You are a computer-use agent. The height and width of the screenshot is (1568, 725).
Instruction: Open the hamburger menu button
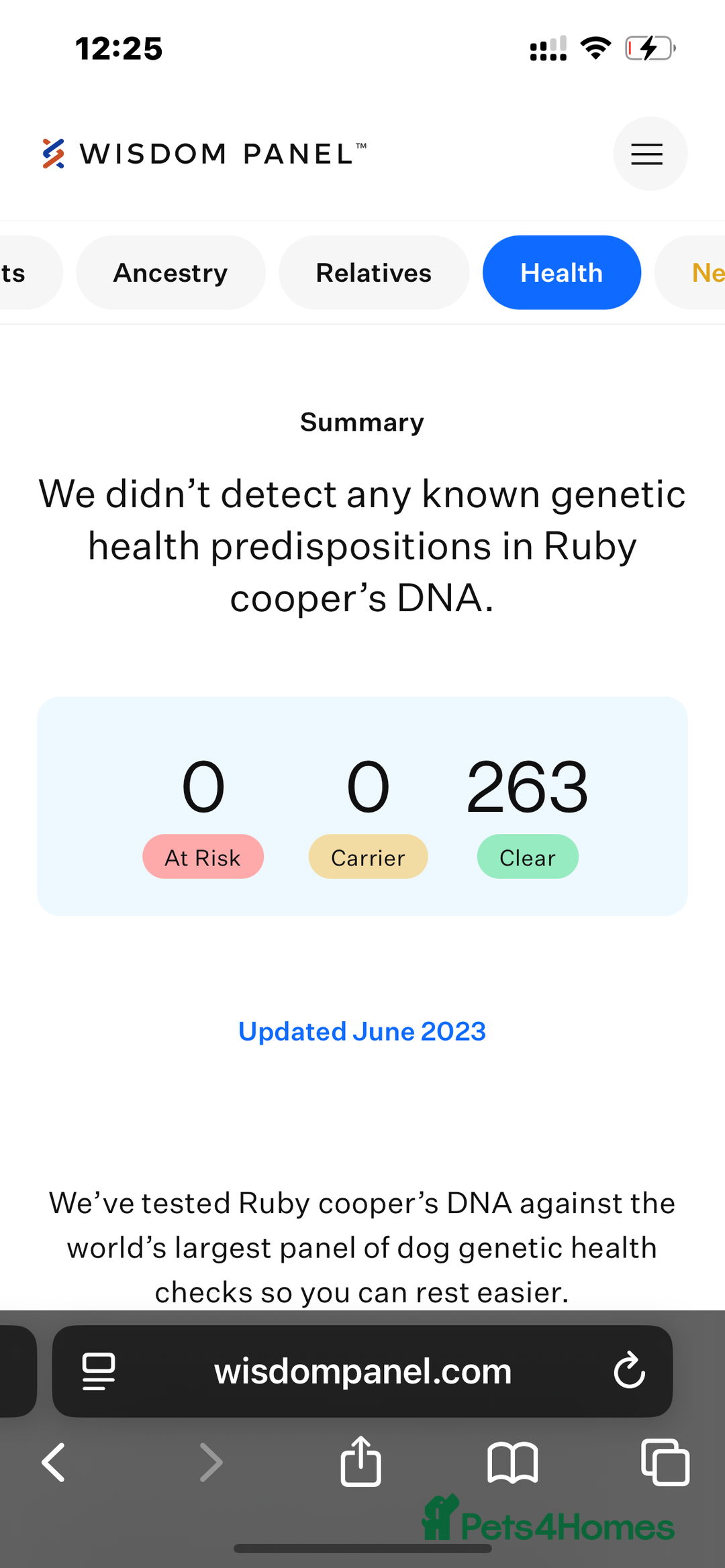(x=650, y=154)
